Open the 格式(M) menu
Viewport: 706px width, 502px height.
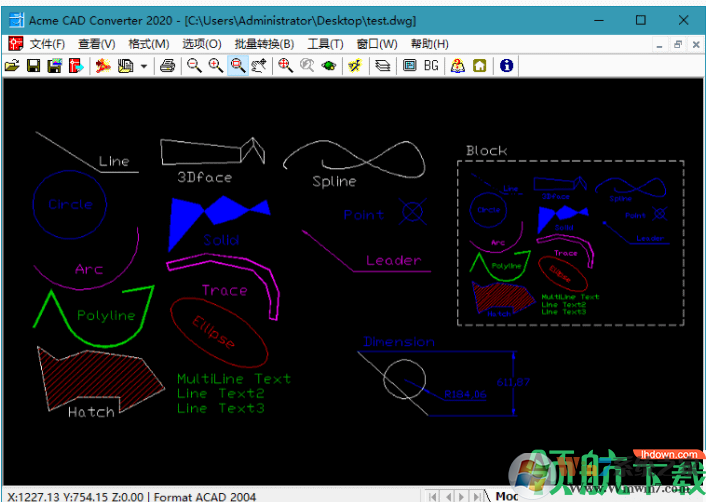click(149, 44)
